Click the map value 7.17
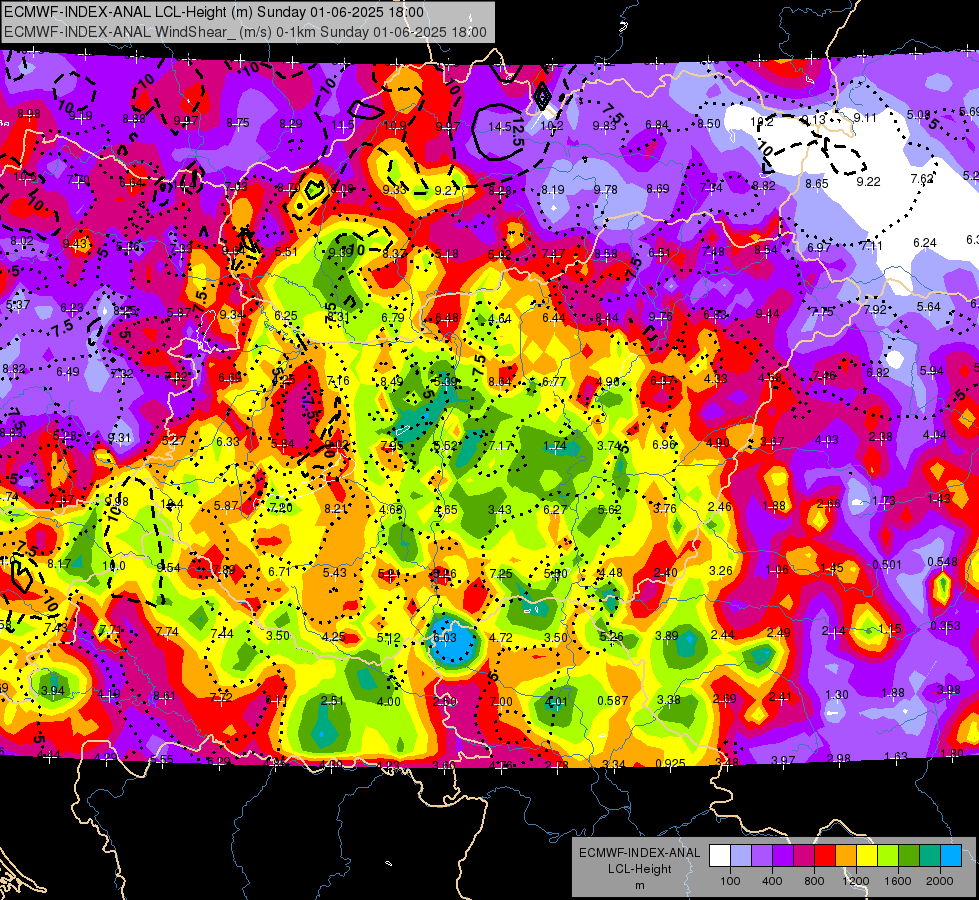Image resolution: width=979 pixels, height=900 pixels. coord(500,445)
